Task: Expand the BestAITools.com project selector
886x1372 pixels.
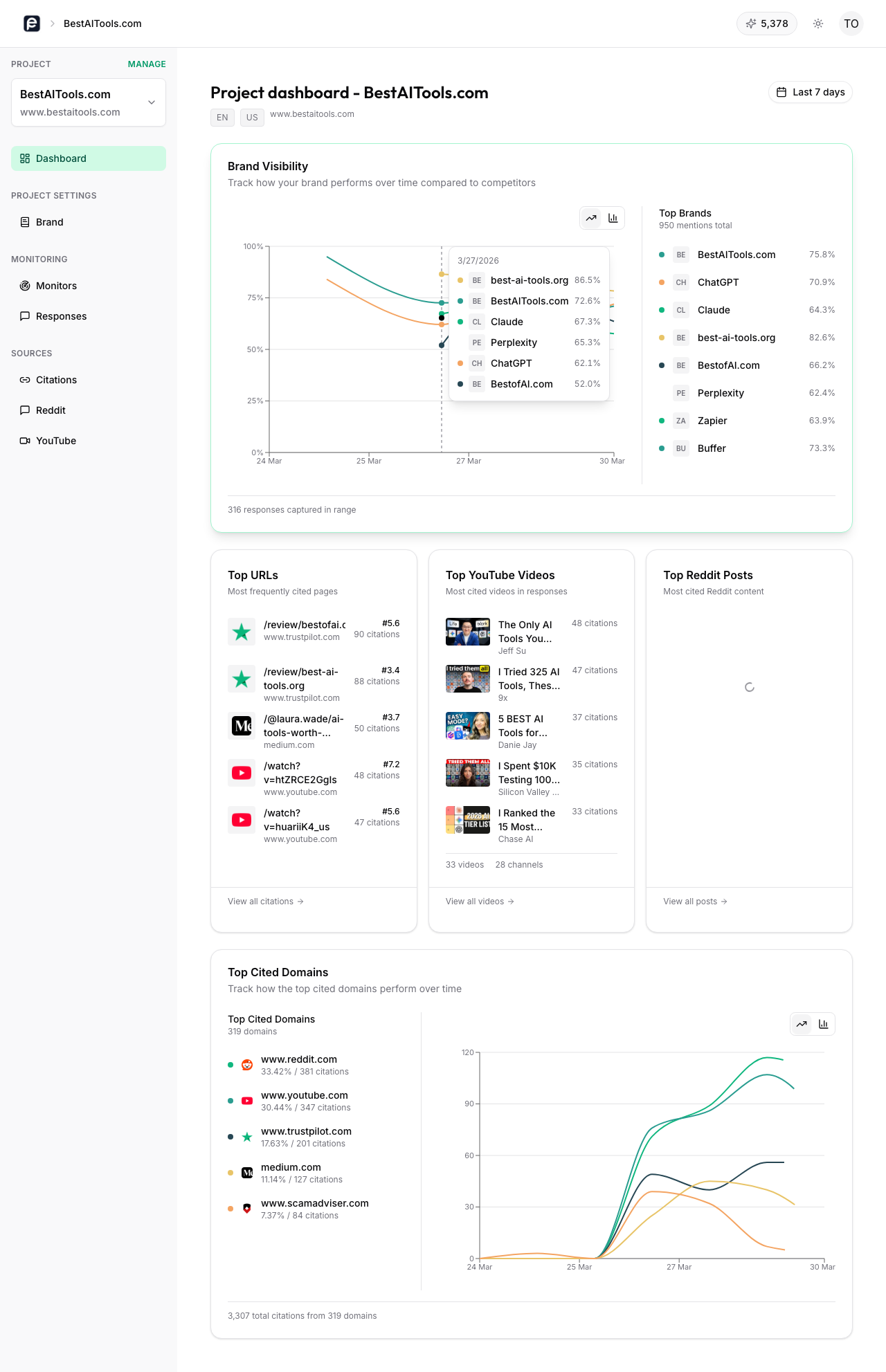Action: point(89,102)
